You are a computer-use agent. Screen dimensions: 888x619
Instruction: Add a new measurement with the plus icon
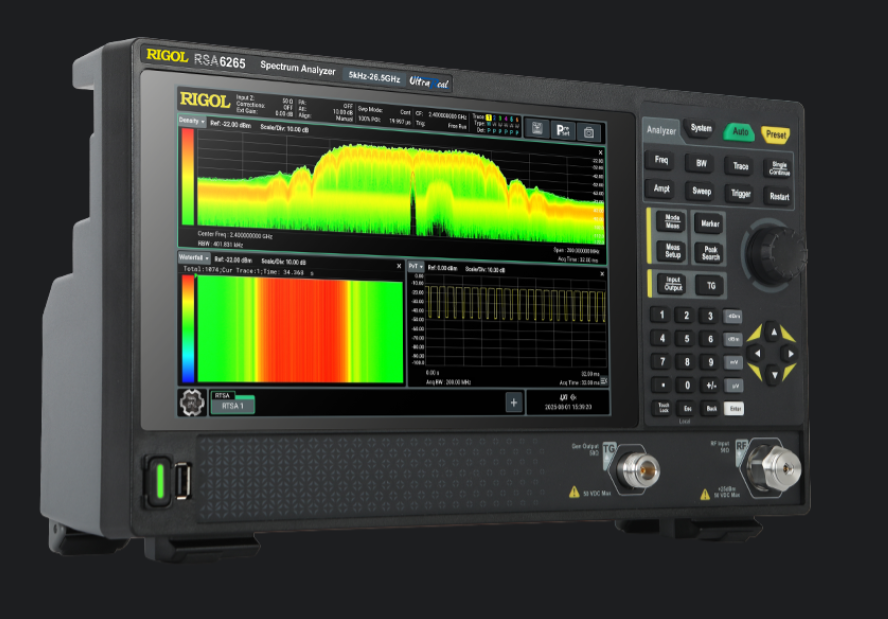(513, 402)
